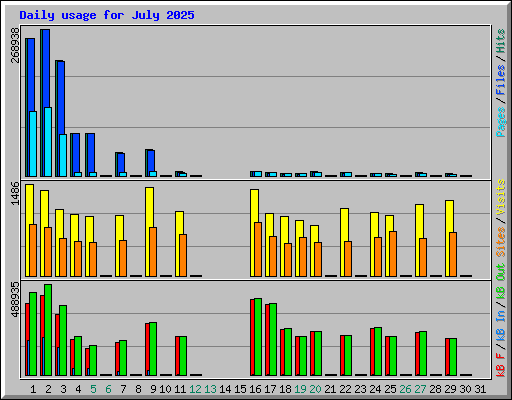Click the red kB F bar for day 16
This screenshot has width=512, height=400.
pos(252,337)
